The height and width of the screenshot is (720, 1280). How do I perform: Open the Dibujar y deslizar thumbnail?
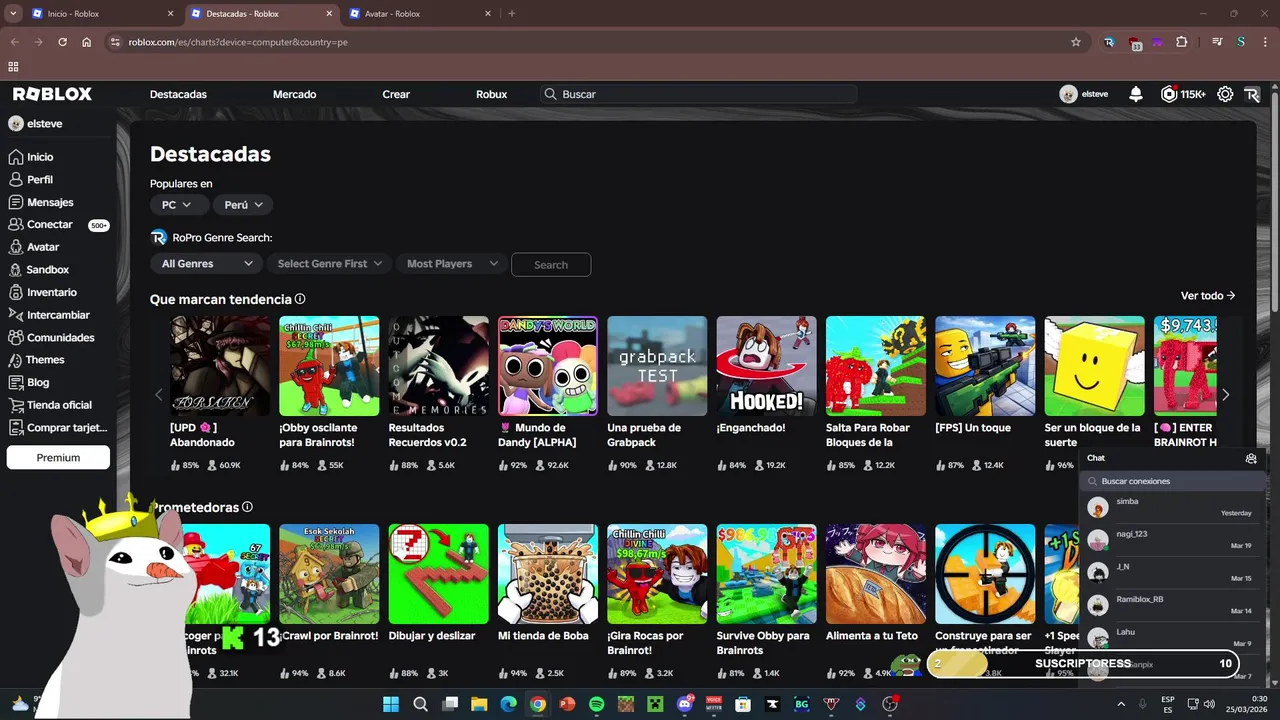438,574
